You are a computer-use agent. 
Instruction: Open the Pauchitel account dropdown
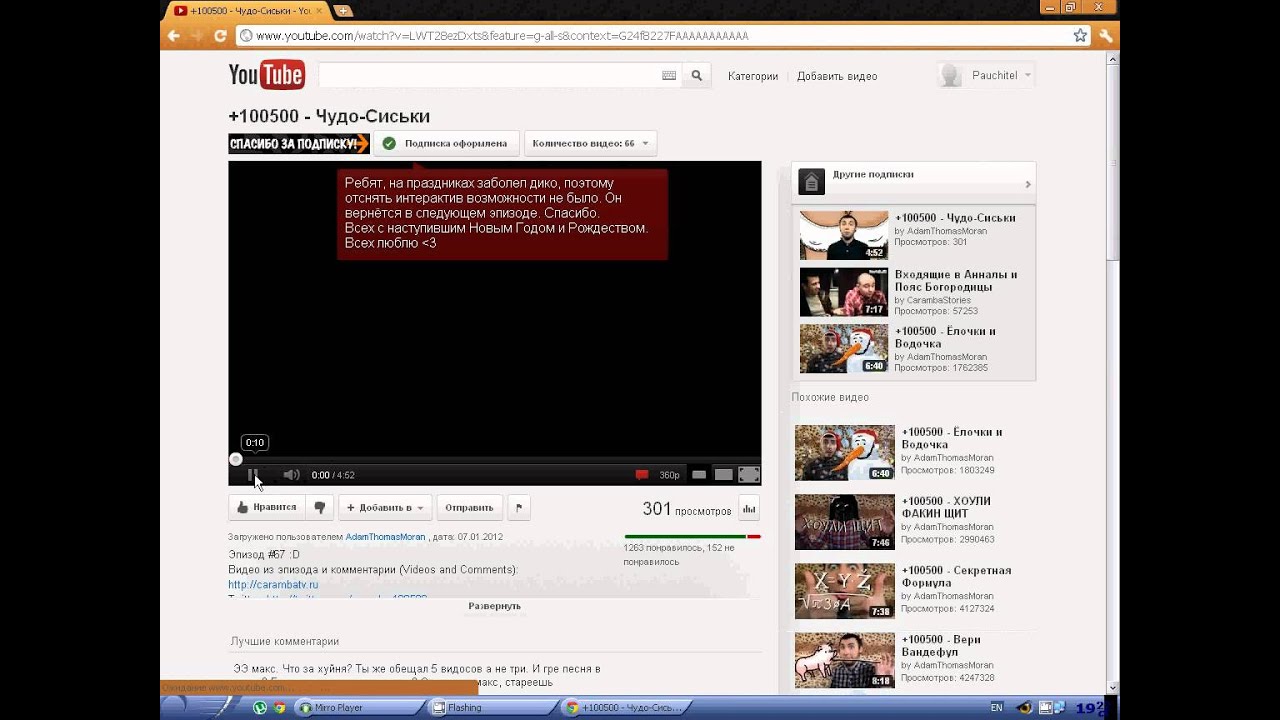[x=986, y=75]
